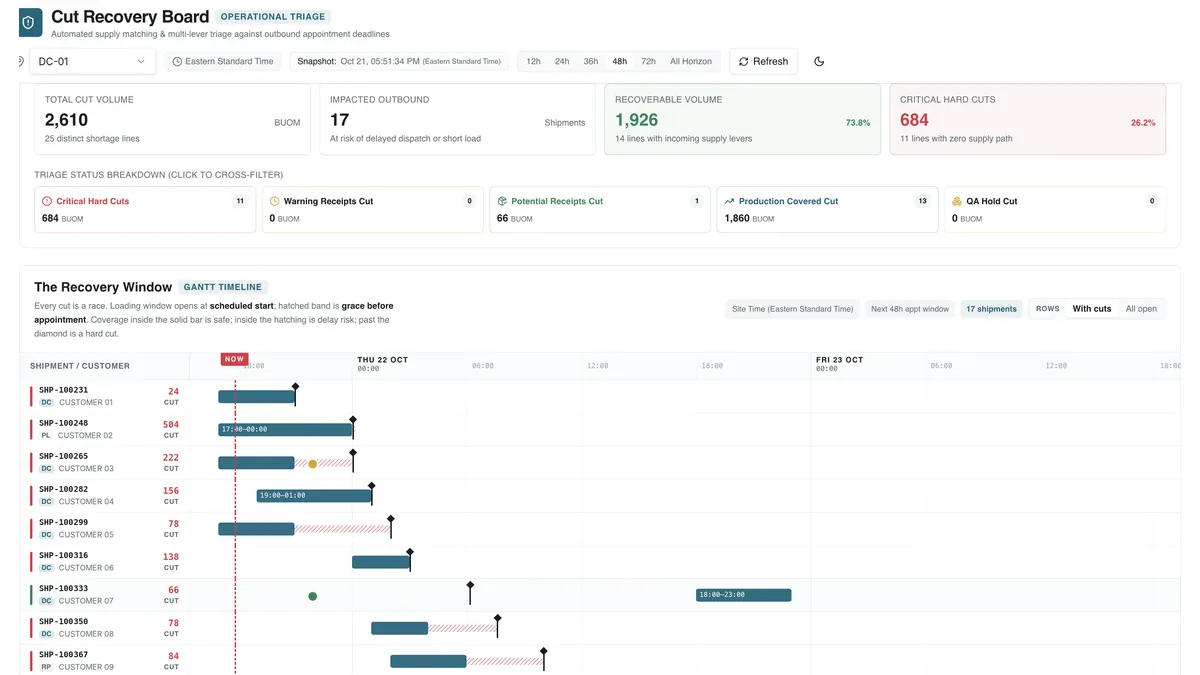Select shipment SHP-100299 row
The width and height of the screenshot is (1200, 675).
pyautogui.click(x=600, y=528)
